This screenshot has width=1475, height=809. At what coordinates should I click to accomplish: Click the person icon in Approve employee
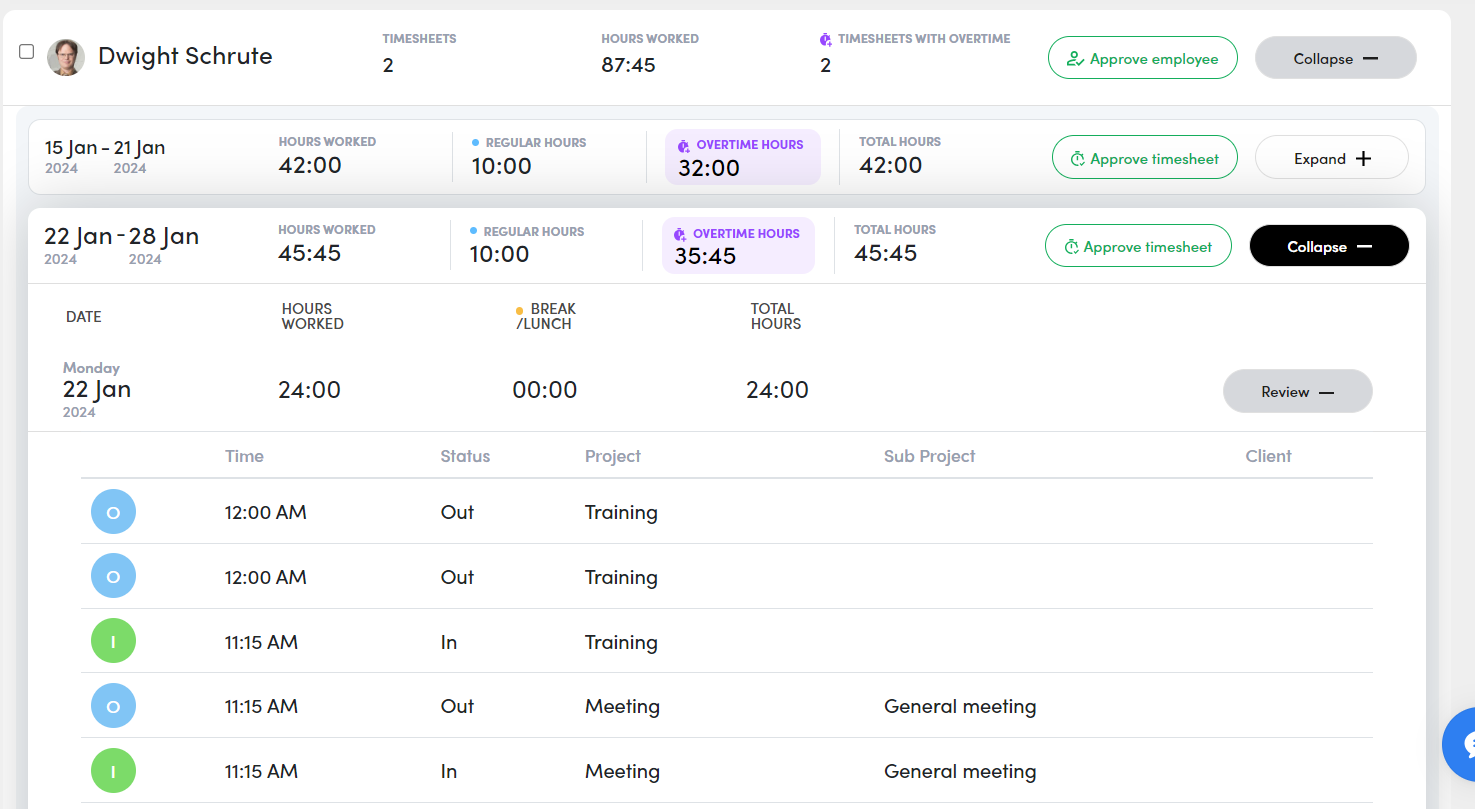[x=1076, y=59]
